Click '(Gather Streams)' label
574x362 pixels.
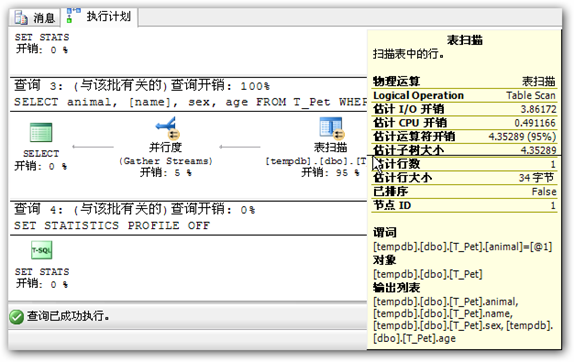coord(165,161)
